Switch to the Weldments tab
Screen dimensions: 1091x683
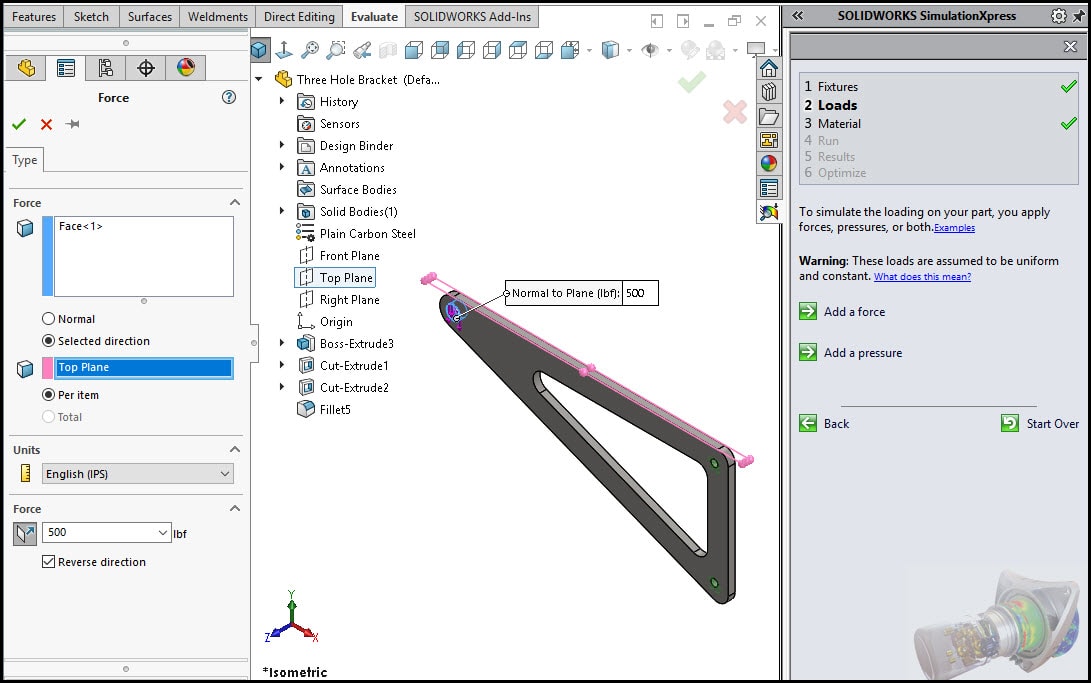[218, 17]
